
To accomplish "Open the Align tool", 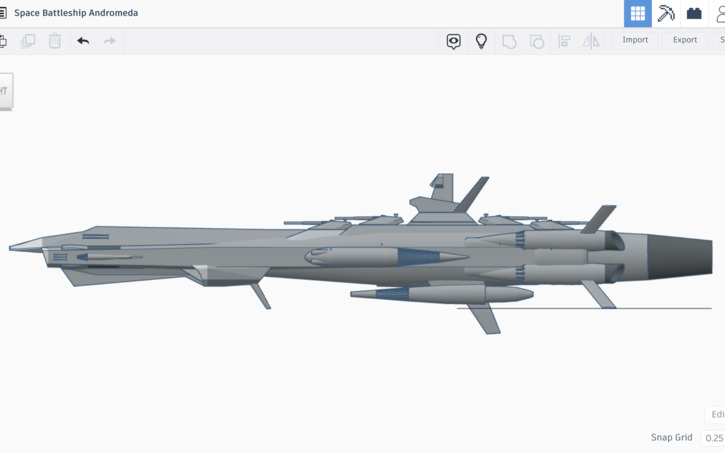I will 564,41.
